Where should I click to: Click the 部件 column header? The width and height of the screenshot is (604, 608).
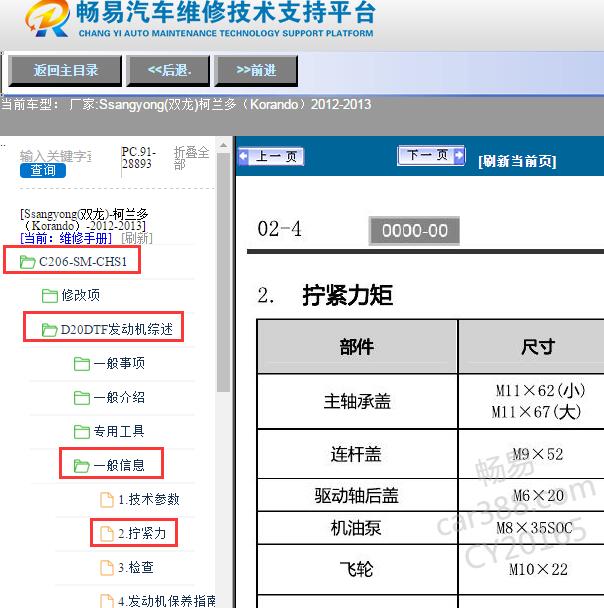click(x=357, y=347)
